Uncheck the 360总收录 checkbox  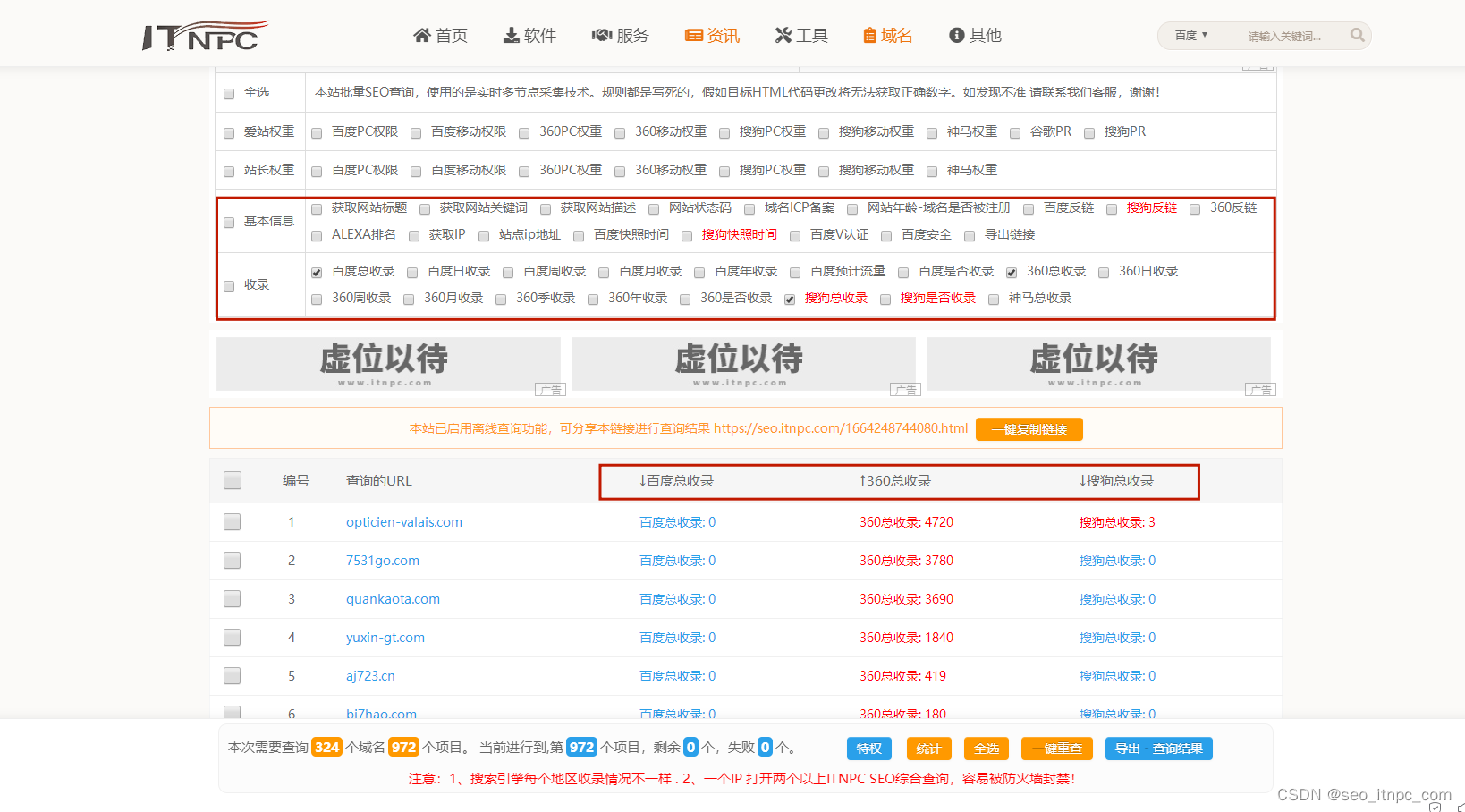pos(1012,273)
